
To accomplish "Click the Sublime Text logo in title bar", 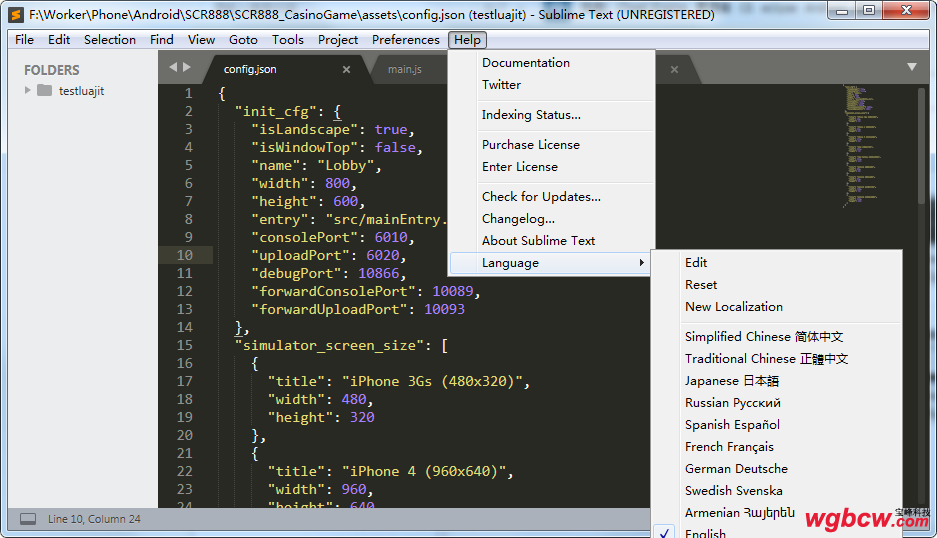I will 16,14.
